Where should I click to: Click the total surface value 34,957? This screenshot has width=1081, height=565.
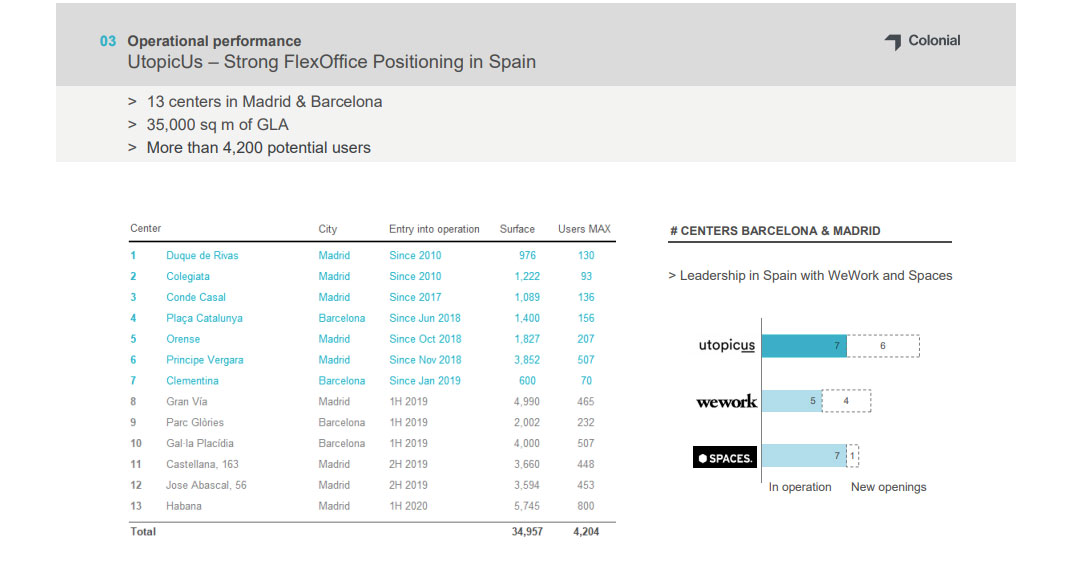[x=526, y=532]
